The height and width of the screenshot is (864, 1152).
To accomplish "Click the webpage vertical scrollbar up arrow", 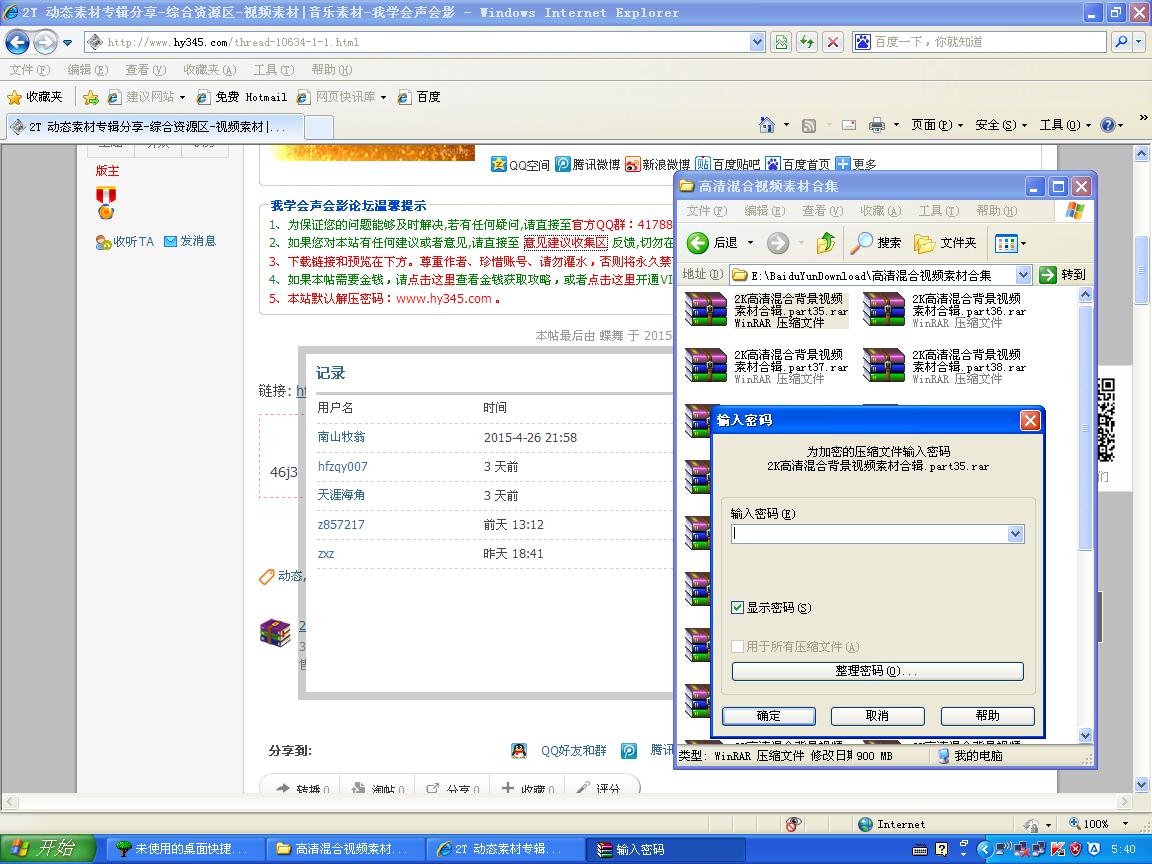I will pos(1141,154).
